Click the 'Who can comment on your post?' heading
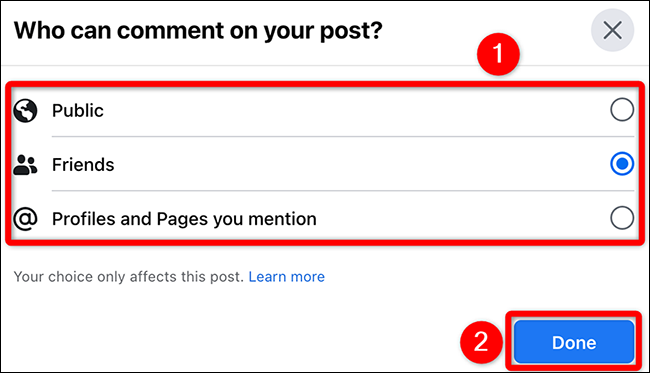This screenshot has height=373, width=650. point(198,31)
